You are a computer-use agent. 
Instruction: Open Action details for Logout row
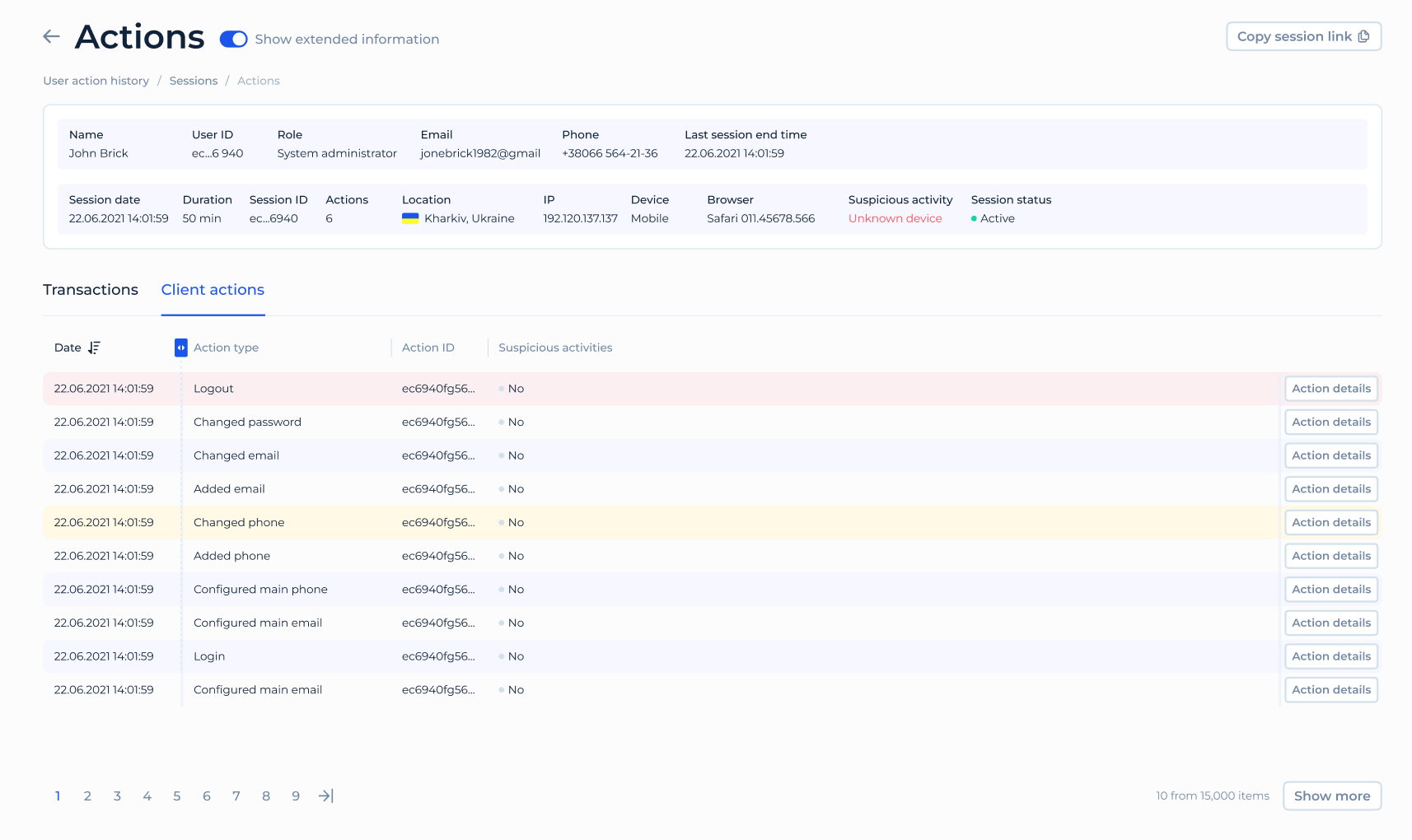(1331, 389)
